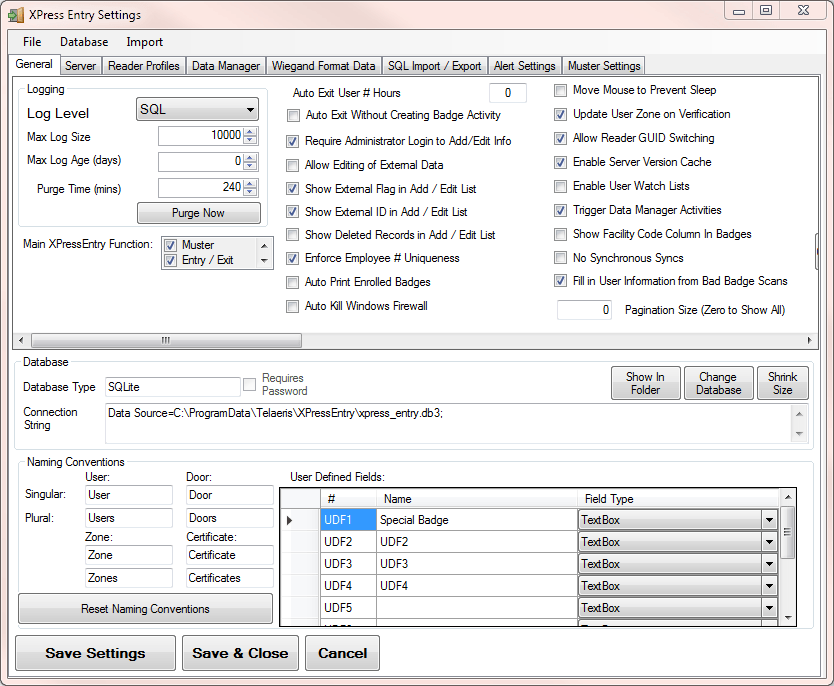Enable Move Mouse to Prevent Sleep
This screenshot has width=834, height=686.
(561, 90)
